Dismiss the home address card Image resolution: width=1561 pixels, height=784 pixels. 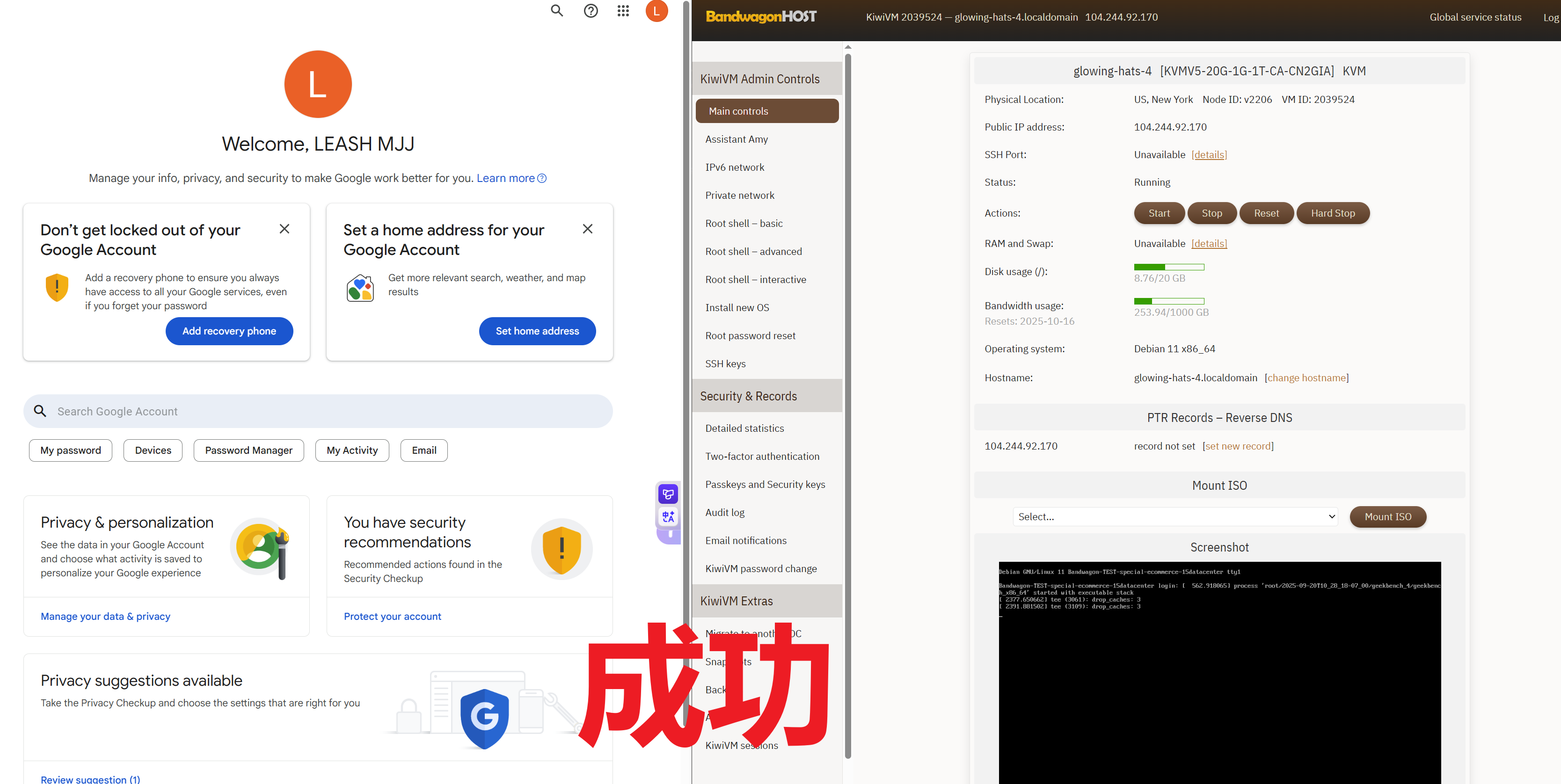coord(587,229)
